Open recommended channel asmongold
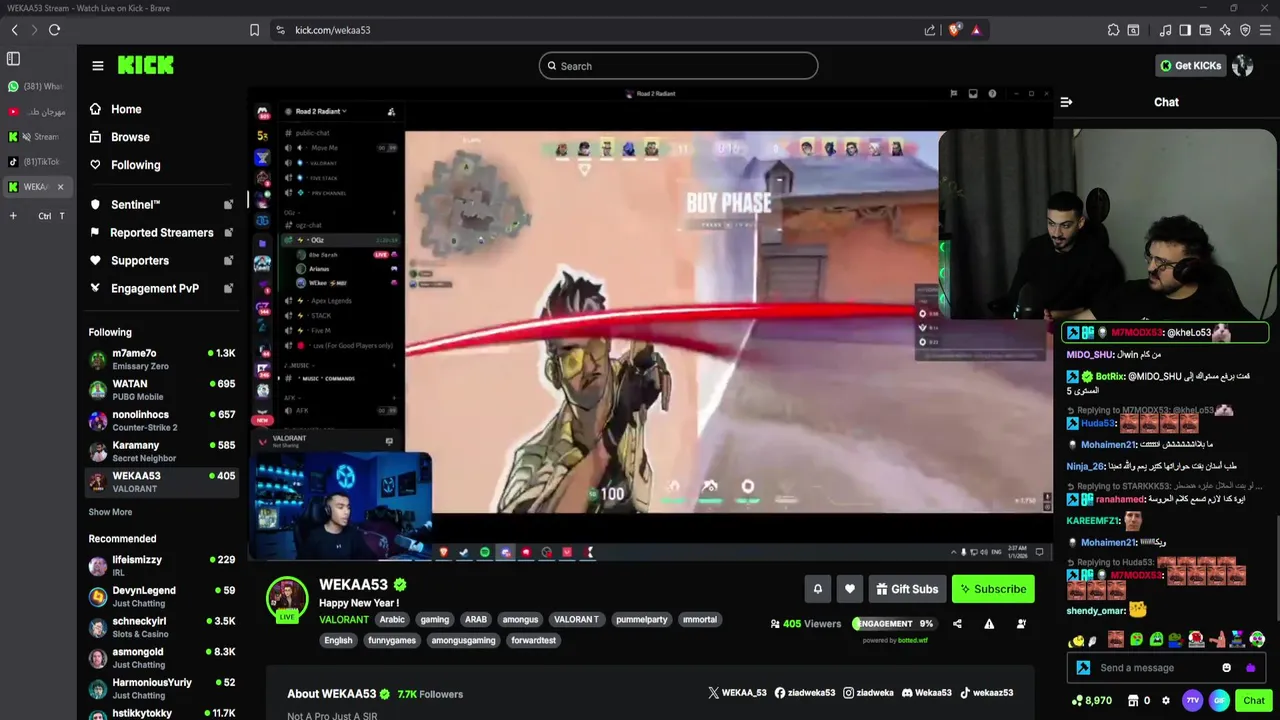The width and height of the screenshot is (1280, 720). (161, 658)
